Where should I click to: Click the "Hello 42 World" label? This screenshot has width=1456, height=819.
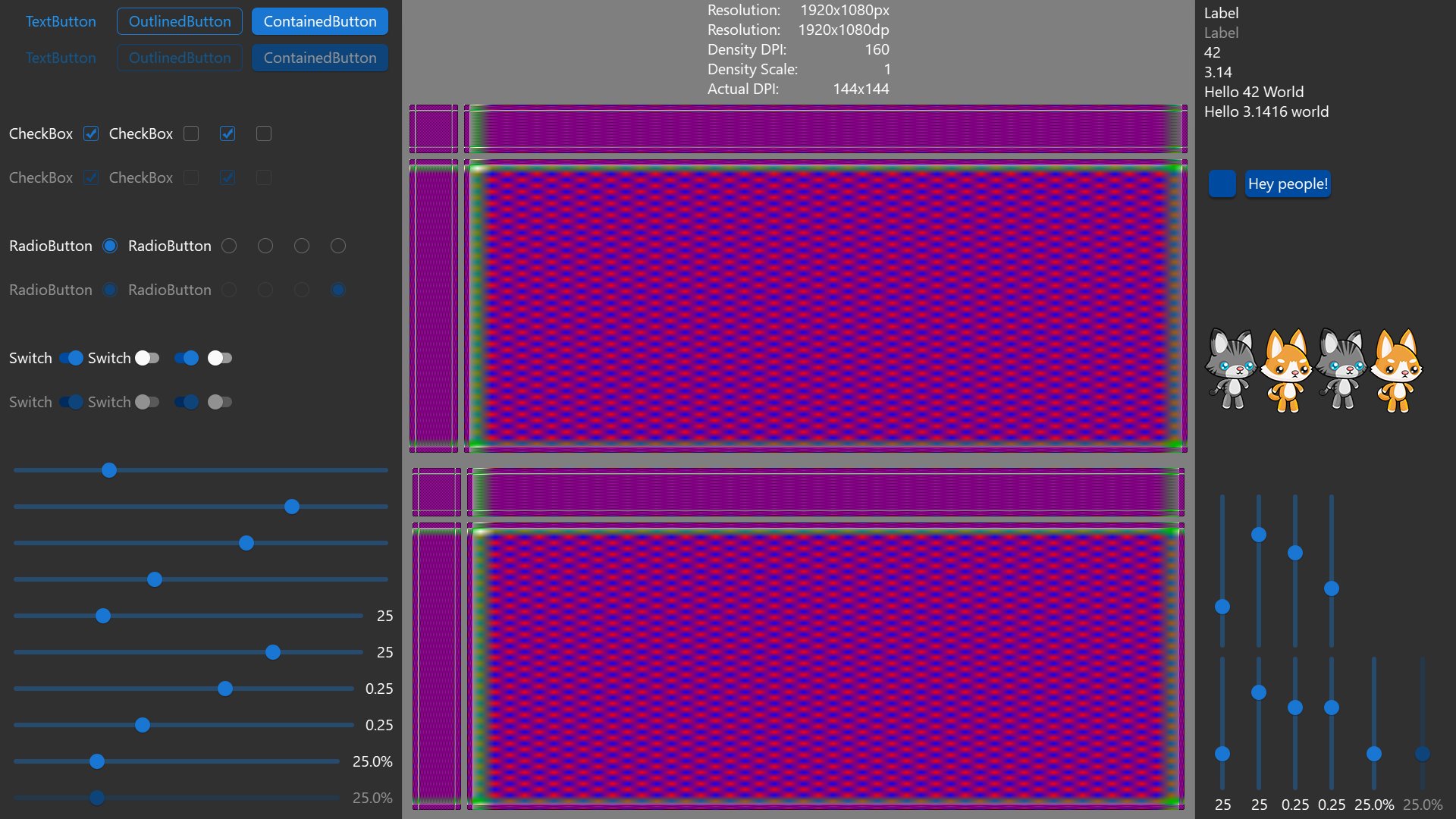click(1254, 92)
